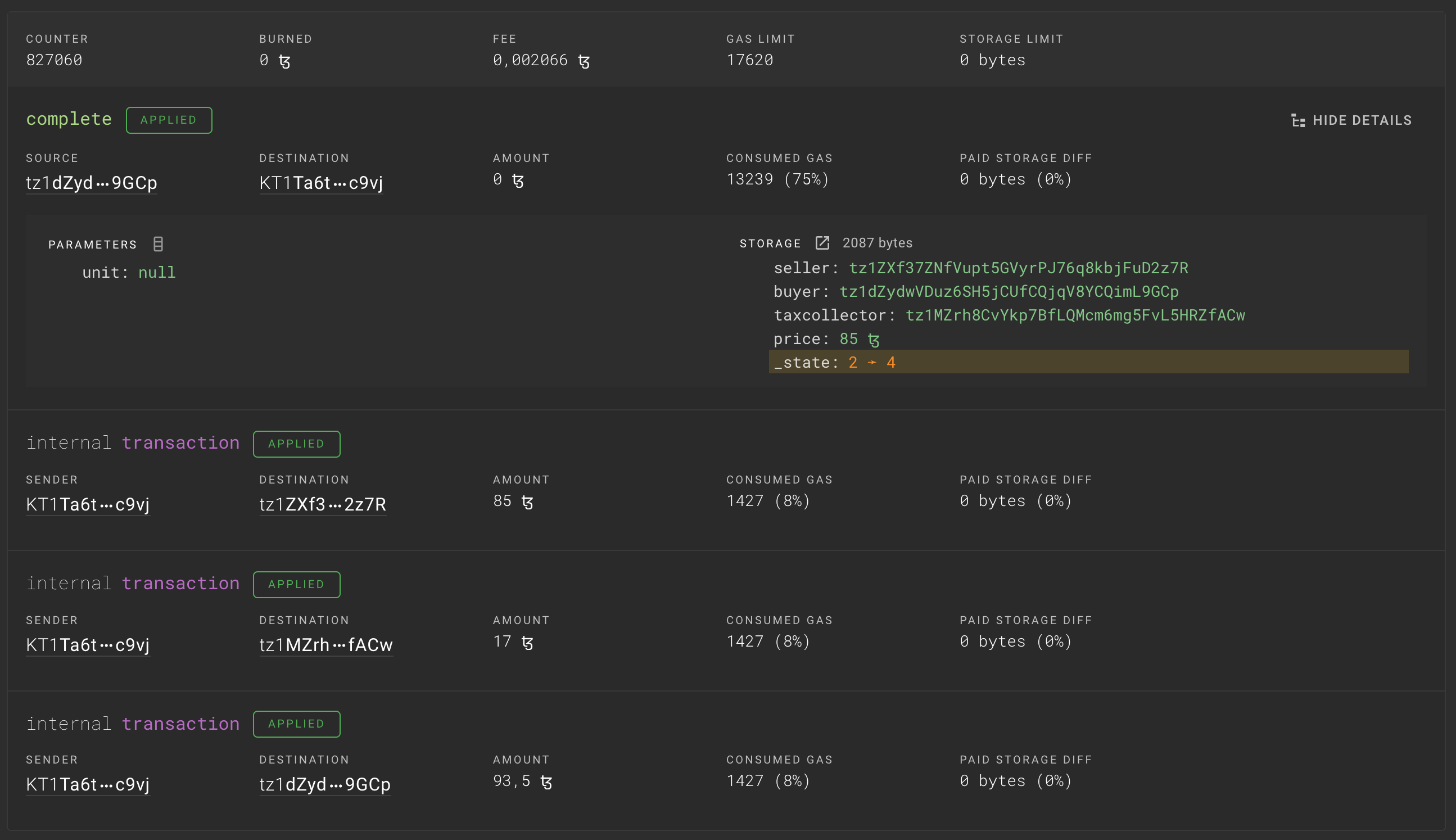Open sender KT1Ta6t…c9vj of 85 tez transaction
Viewport: 1456px width, 840px height.
(88, 505)
